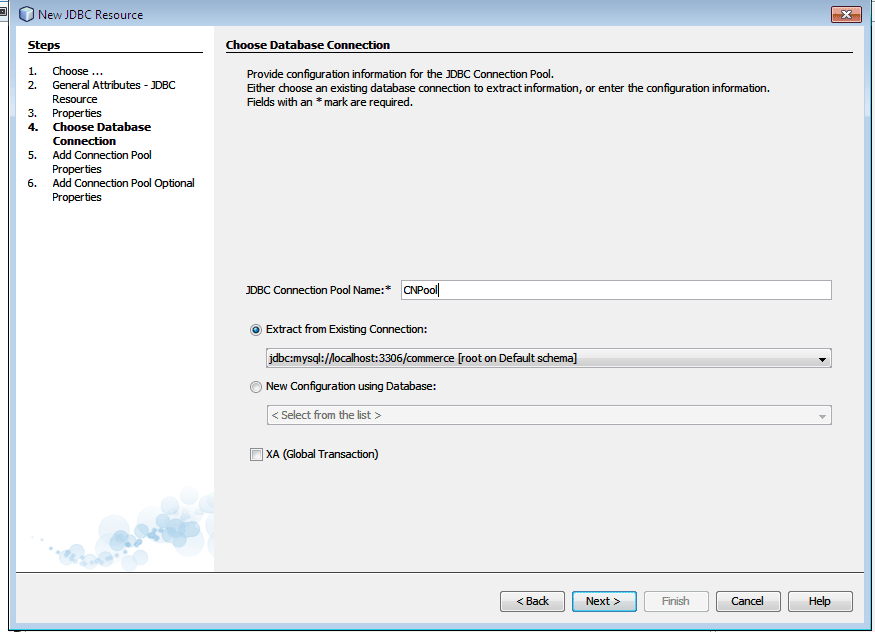Click the disabled Finish button
Screen dimensions: 875x632
click(x=676, y=601)
